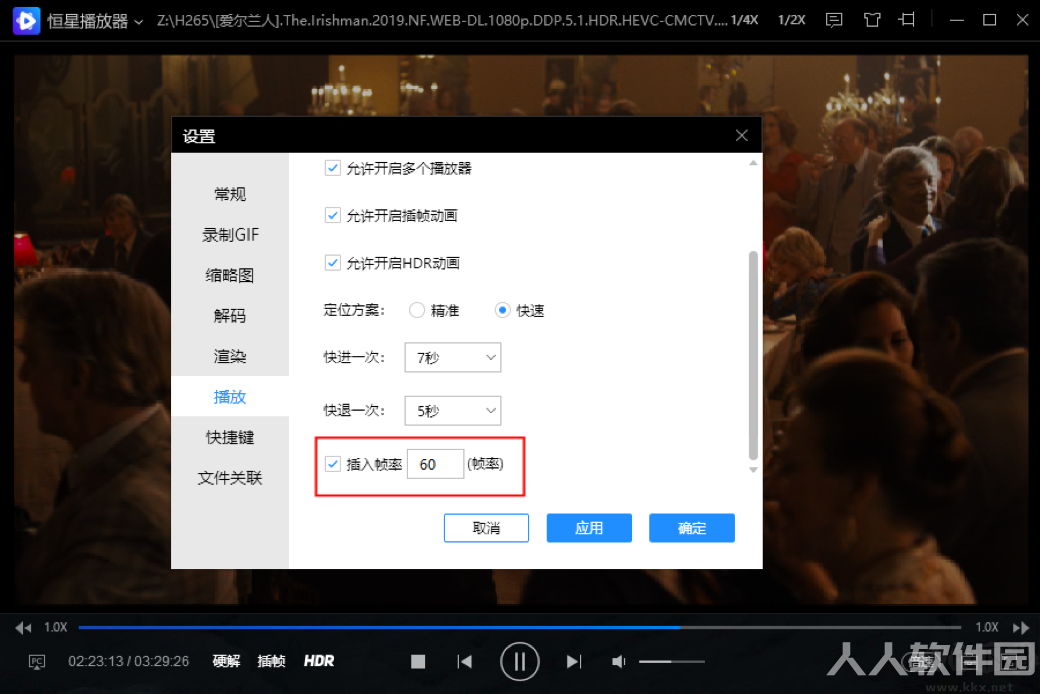Click the settings scroll-up arrow
Viewport: 1040px width, 694px height.
(x=753, y=163)
